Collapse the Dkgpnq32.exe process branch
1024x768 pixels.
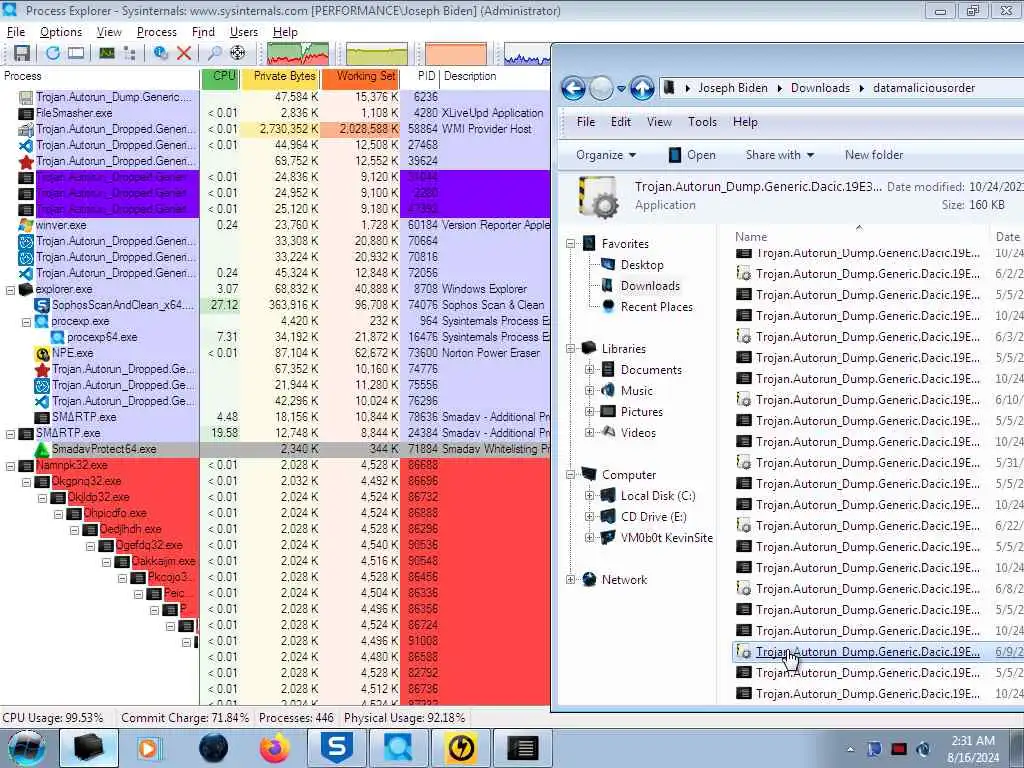(x=26, y=481)
